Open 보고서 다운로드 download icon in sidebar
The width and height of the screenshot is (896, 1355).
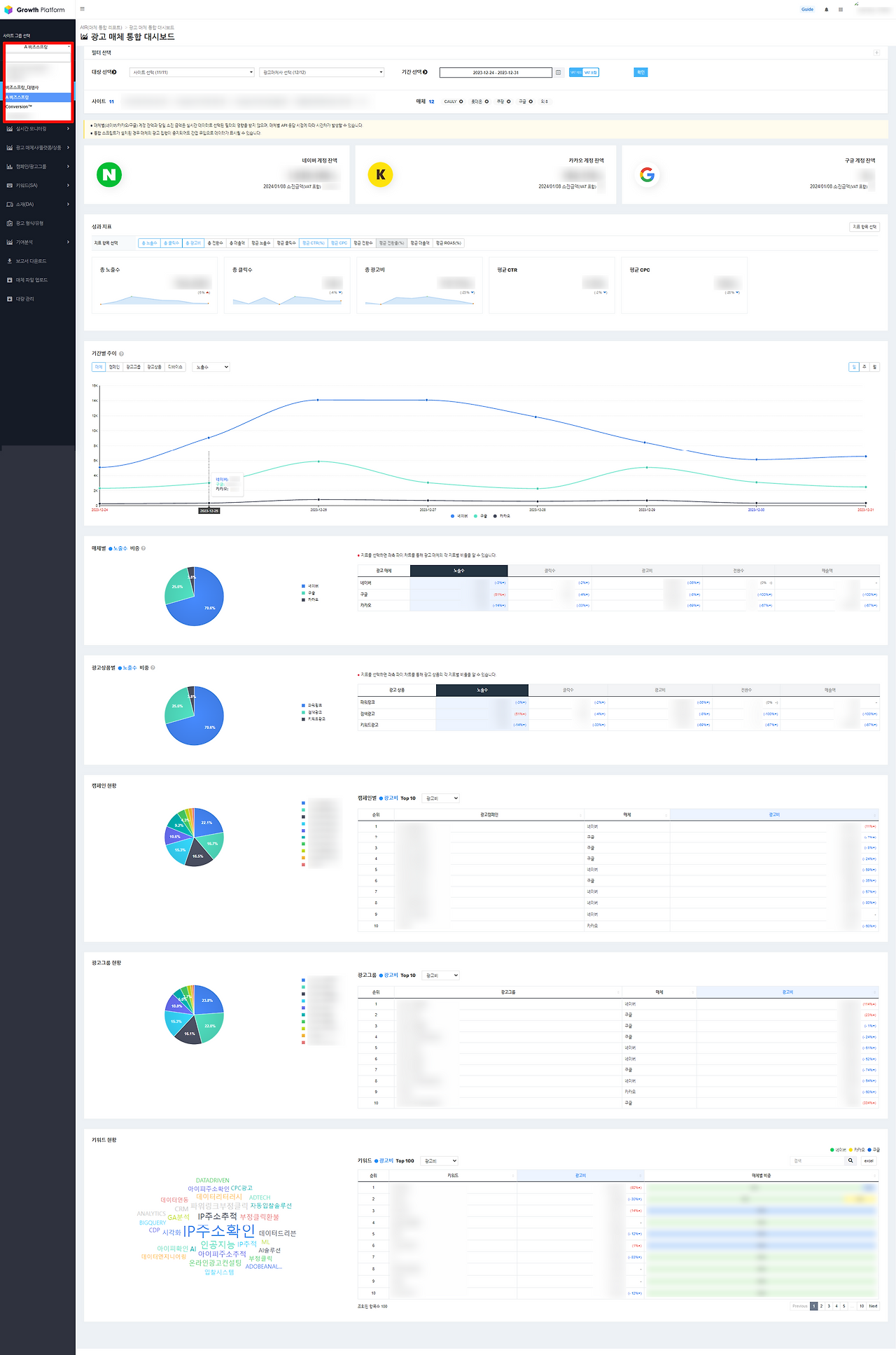tap(10, 261)
